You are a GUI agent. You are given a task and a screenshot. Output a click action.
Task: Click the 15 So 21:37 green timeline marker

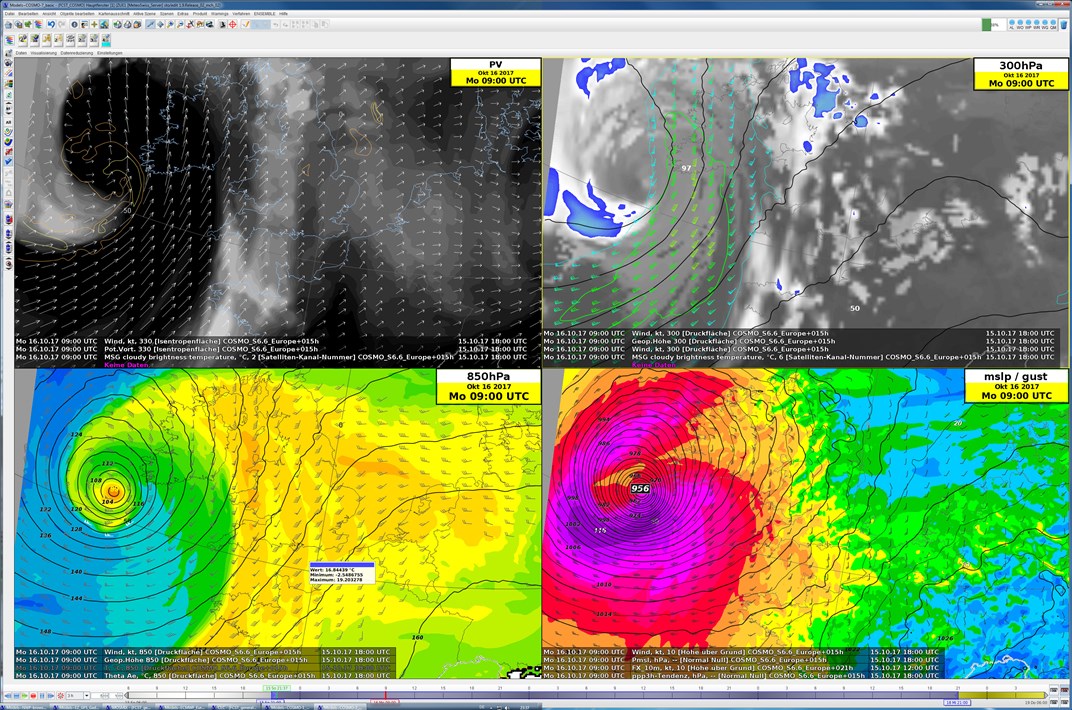277,688
